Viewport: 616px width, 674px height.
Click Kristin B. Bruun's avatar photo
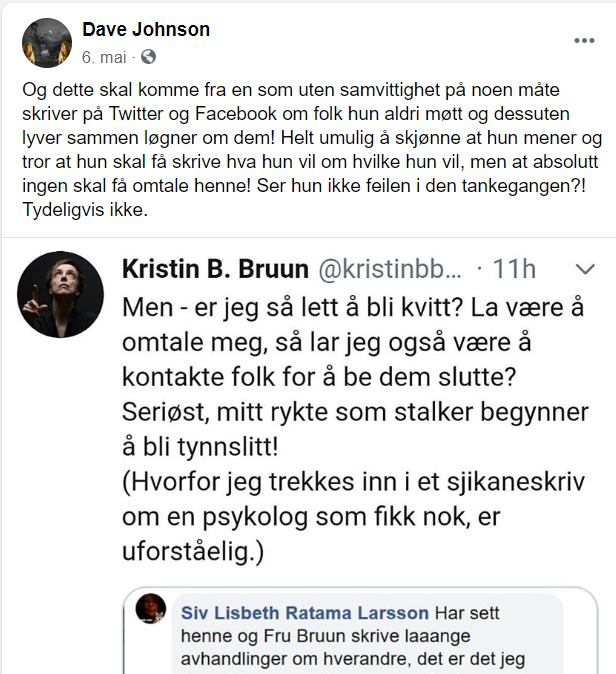(x=60, y=294)
